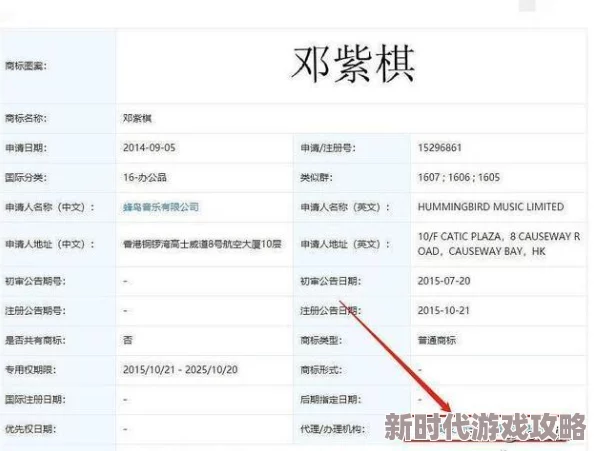Click the 申请人地址（中文） label
This screenshot has width=594, height=451.
[50, 244]
